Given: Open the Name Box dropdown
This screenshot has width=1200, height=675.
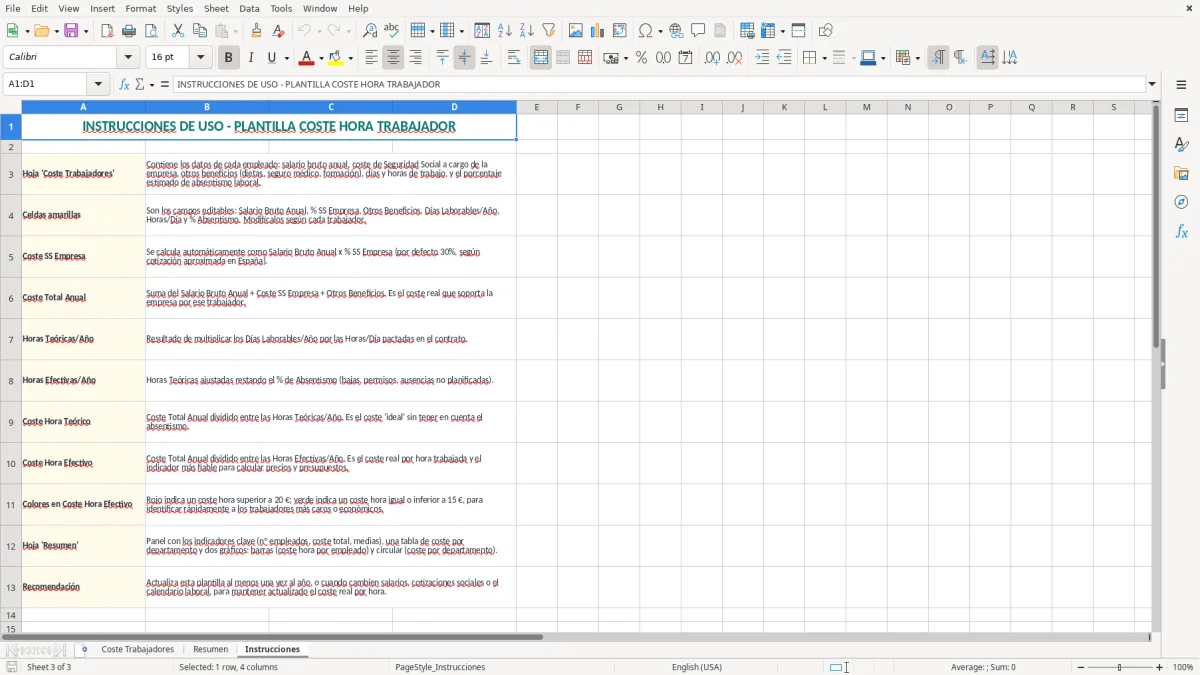Looking at the screenshot, I should [x=98, y=84].
